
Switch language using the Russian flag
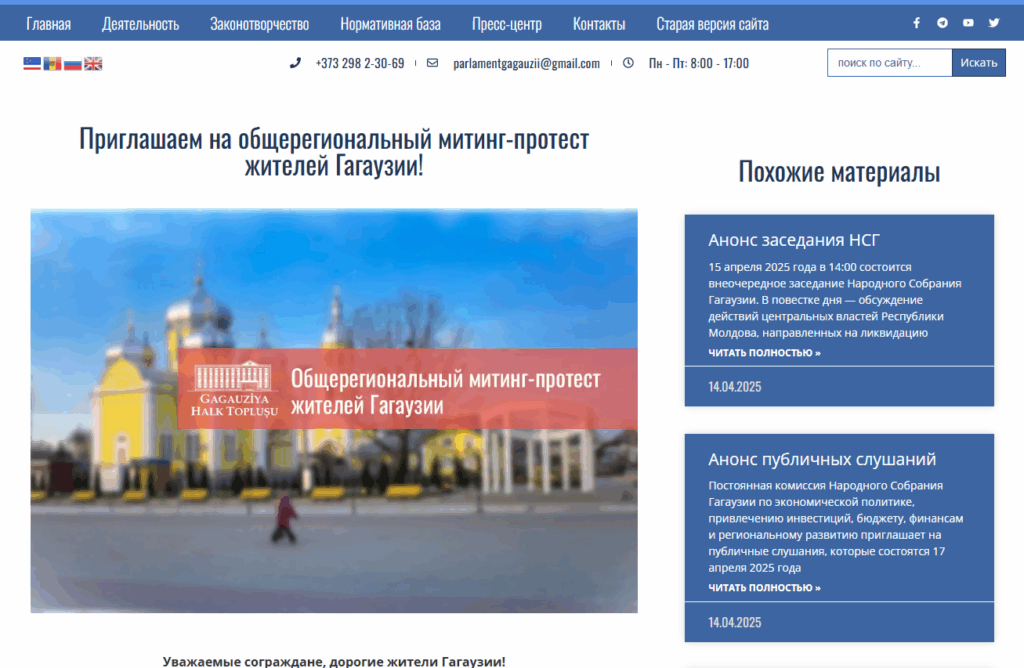(72, 63)
